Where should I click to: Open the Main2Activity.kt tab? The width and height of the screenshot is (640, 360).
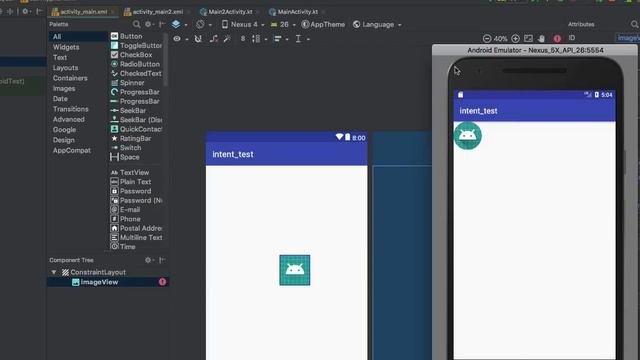[x=230, y=12]
